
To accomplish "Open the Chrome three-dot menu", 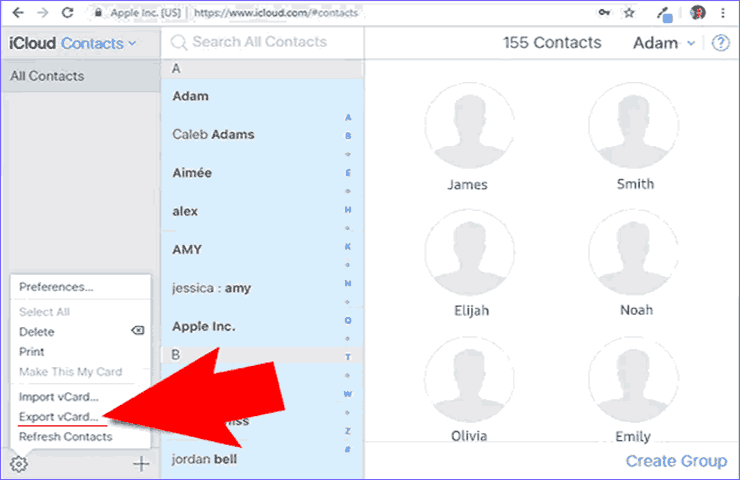I will (723, 13).
